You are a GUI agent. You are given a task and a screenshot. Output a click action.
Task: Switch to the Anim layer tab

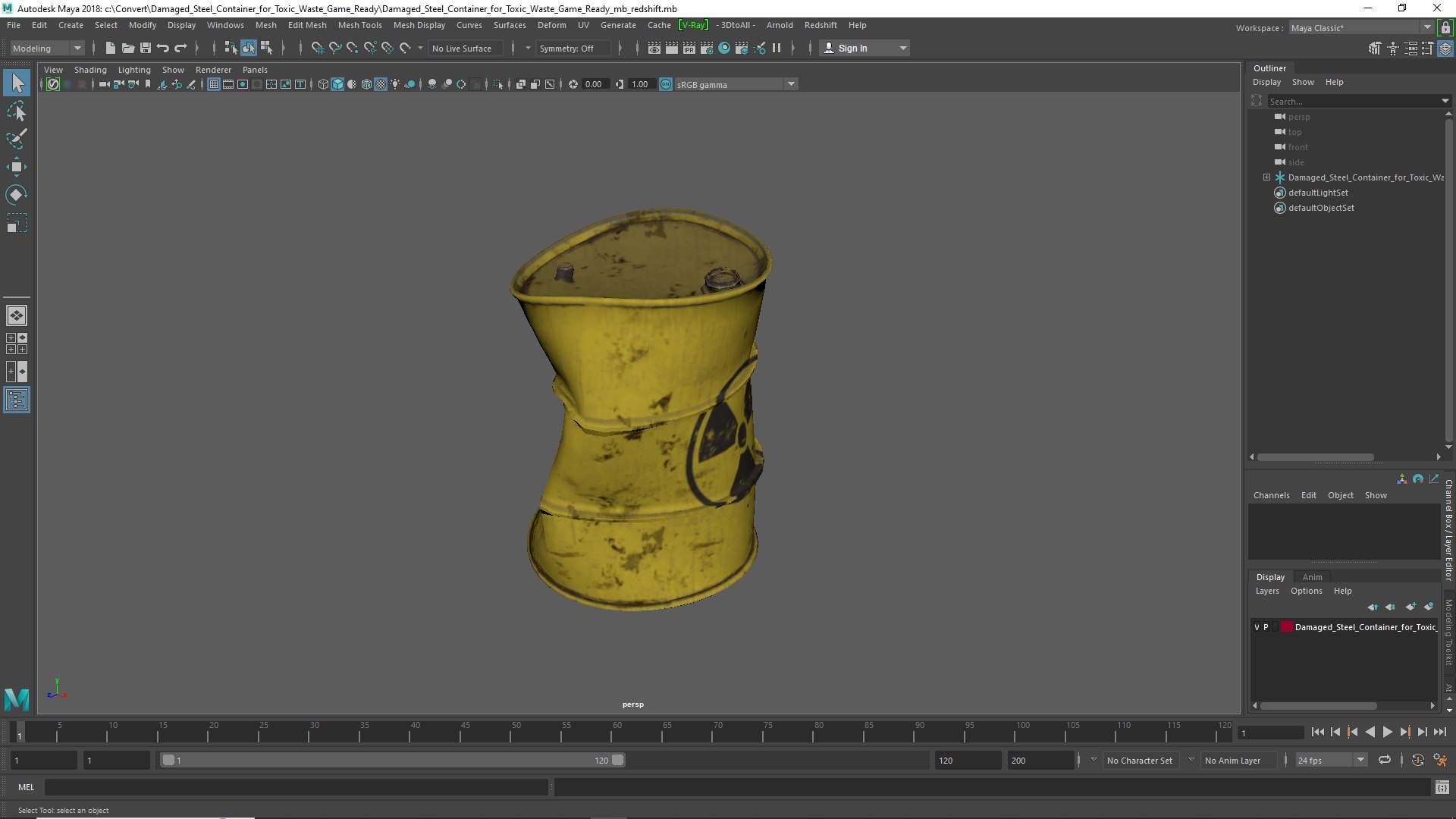[x=1312, y=577]
